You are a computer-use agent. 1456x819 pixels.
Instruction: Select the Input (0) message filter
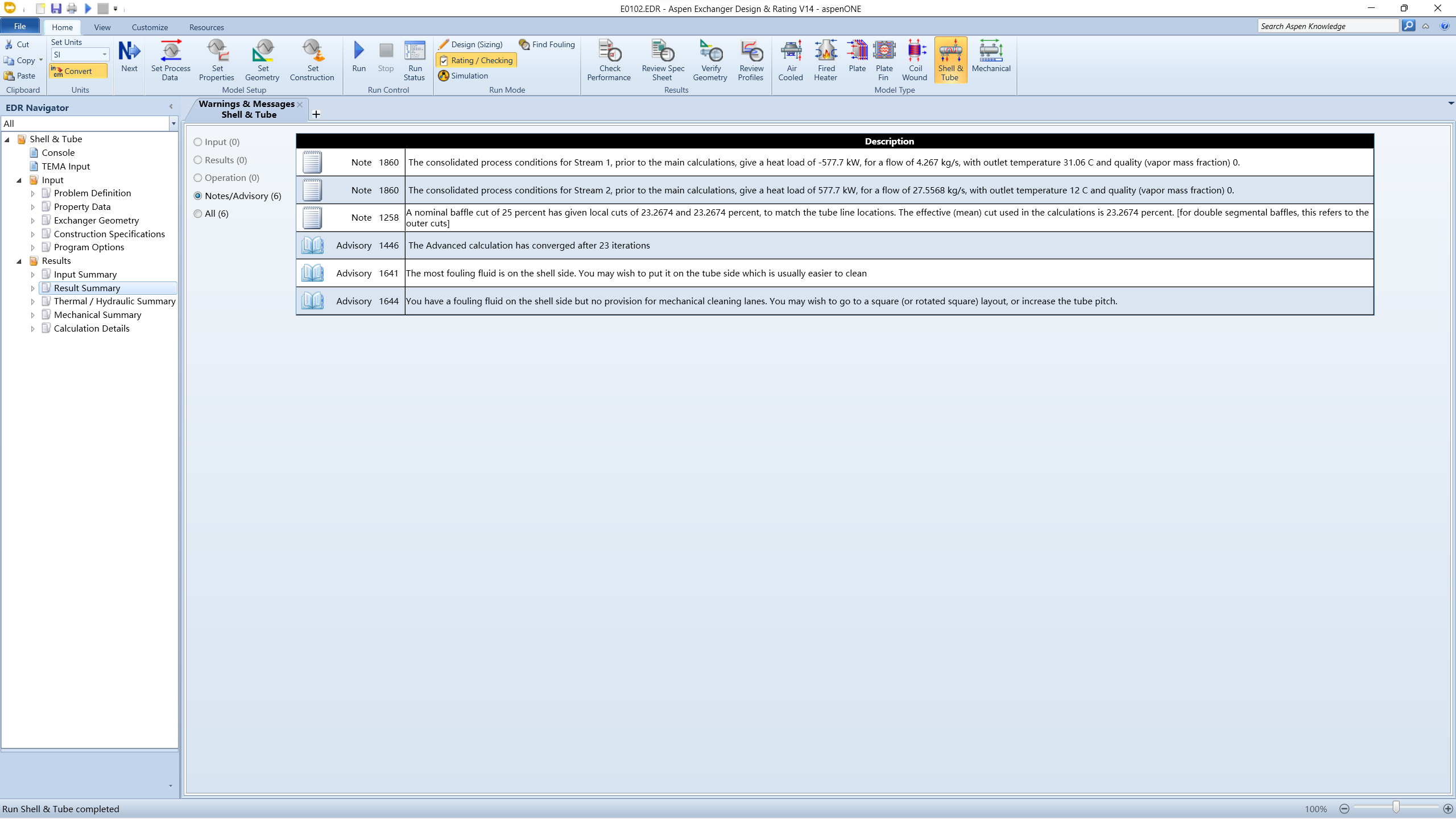(198, 142)
